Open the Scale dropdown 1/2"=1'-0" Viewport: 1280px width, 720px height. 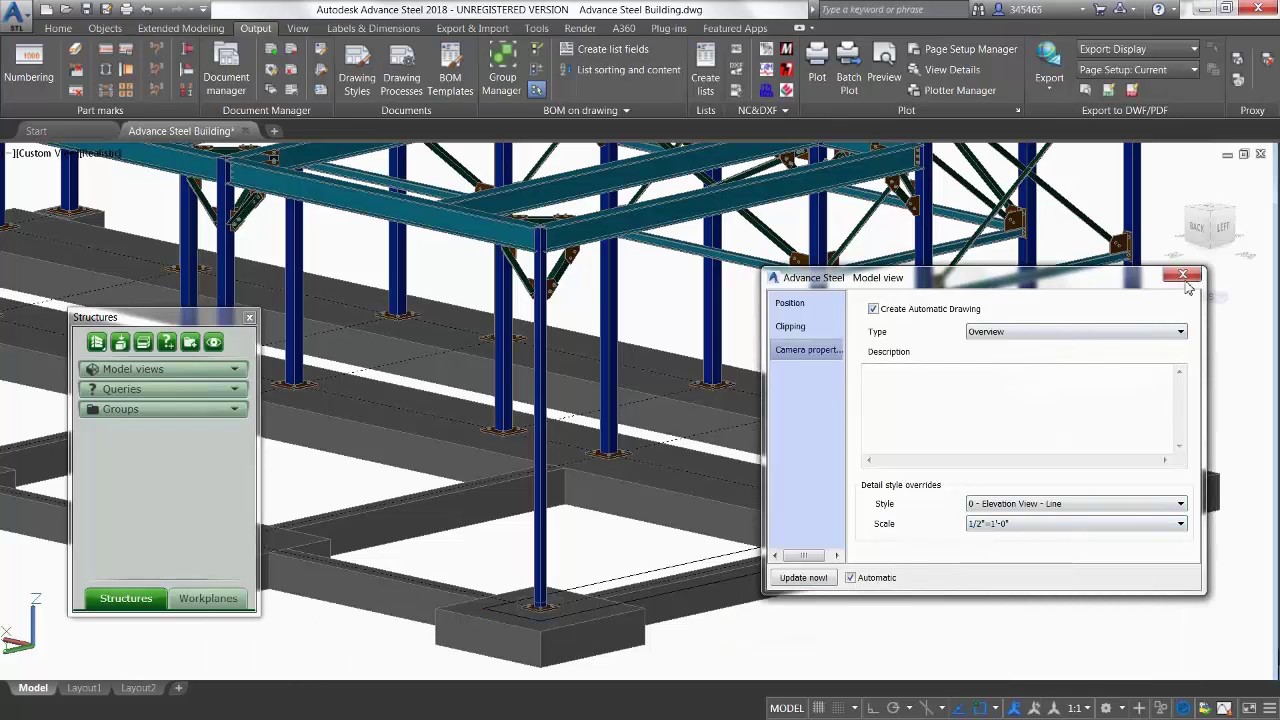tap(1076, 524)
